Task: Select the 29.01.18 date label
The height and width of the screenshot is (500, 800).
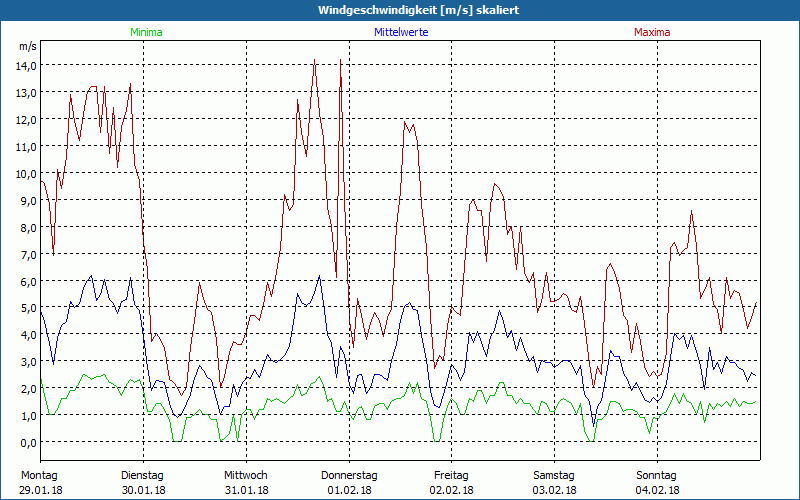Action: click(41, 490)
